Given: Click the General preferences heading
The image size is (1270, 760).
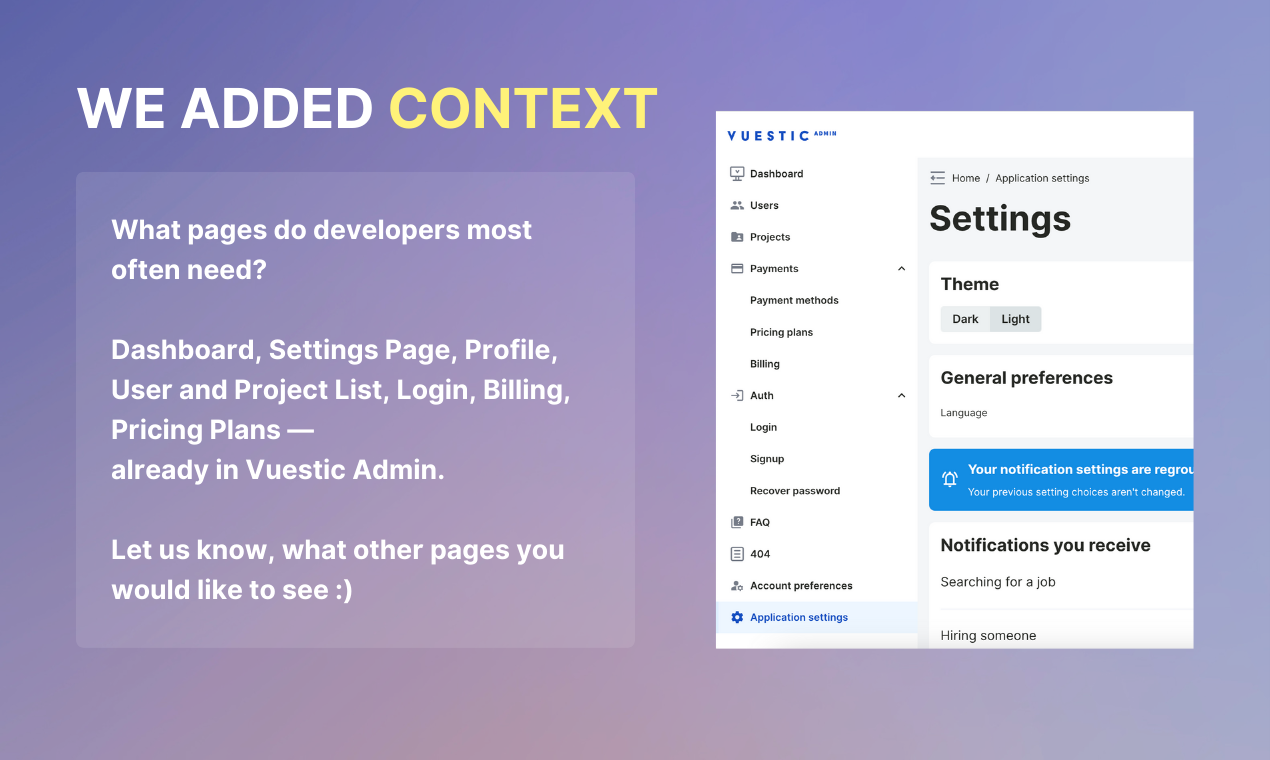Looking at the screenshot, I should pyautogui.click(x=1027, y=378).
